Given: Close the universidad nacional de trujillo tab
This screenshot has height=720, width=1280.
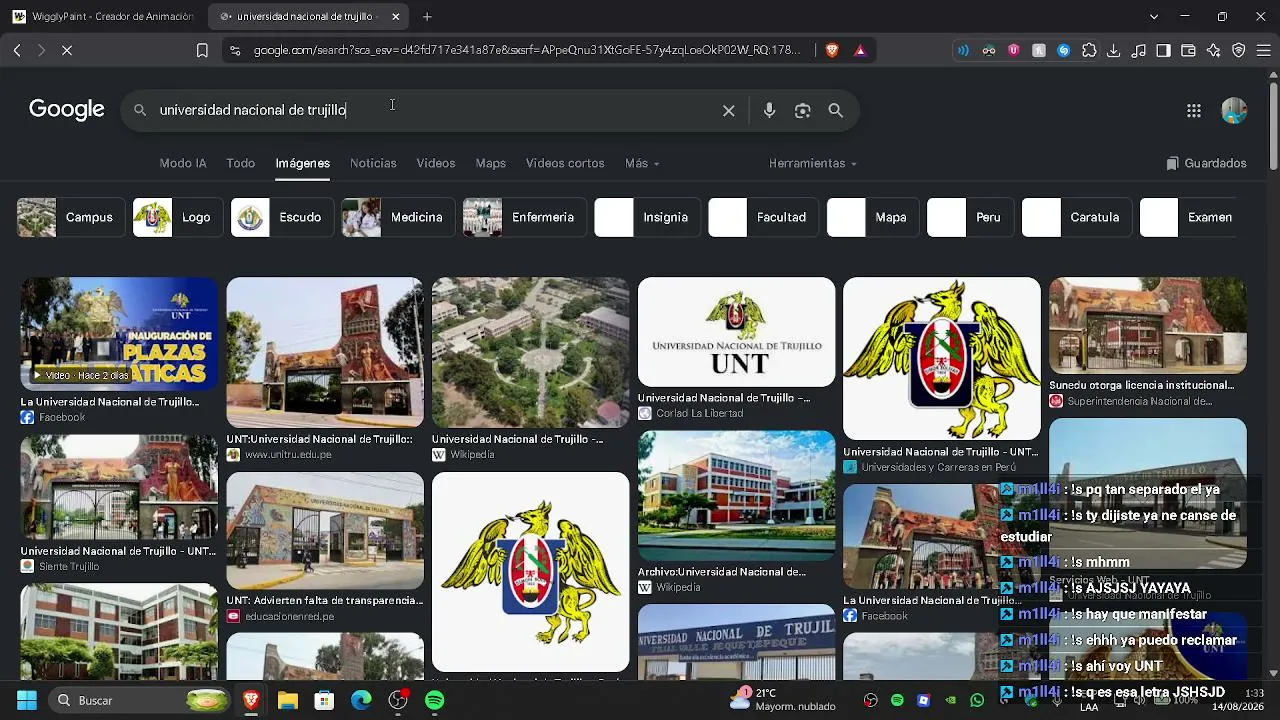Looking at the screenshot, I should click(x=396, y=16).
